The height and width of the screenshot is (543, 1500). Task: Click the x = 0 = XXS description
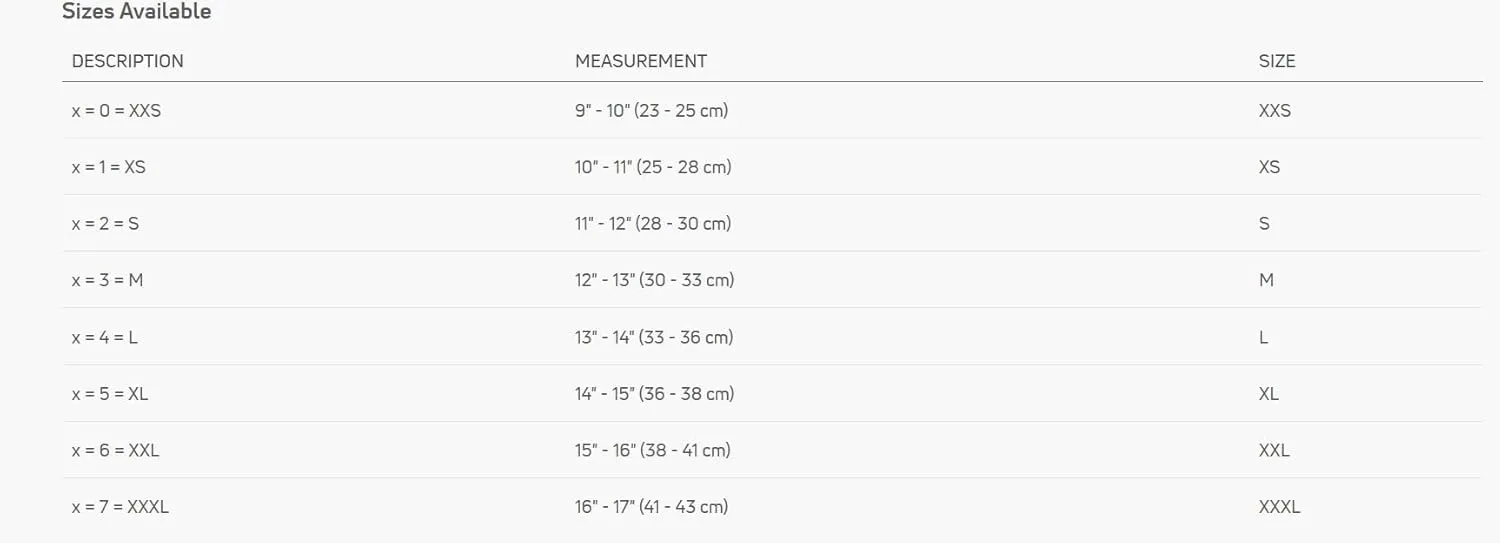coord(116,111)
